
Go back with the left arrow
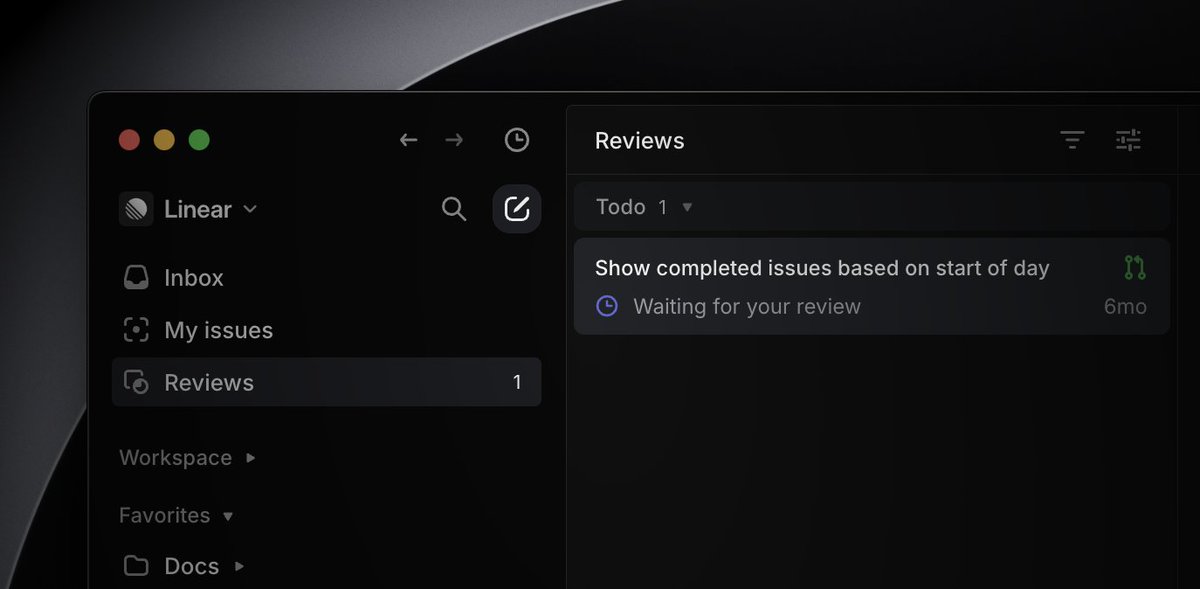[x=408, y=140]
